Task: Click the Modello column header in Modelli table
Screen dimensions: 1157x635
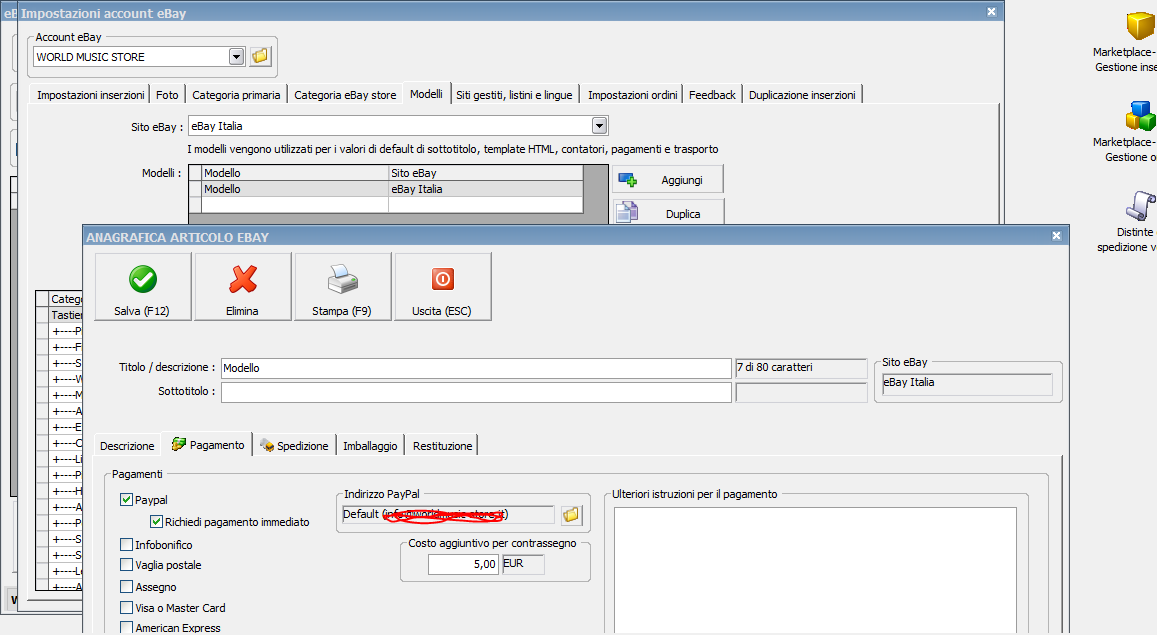Action: (295, 173)
